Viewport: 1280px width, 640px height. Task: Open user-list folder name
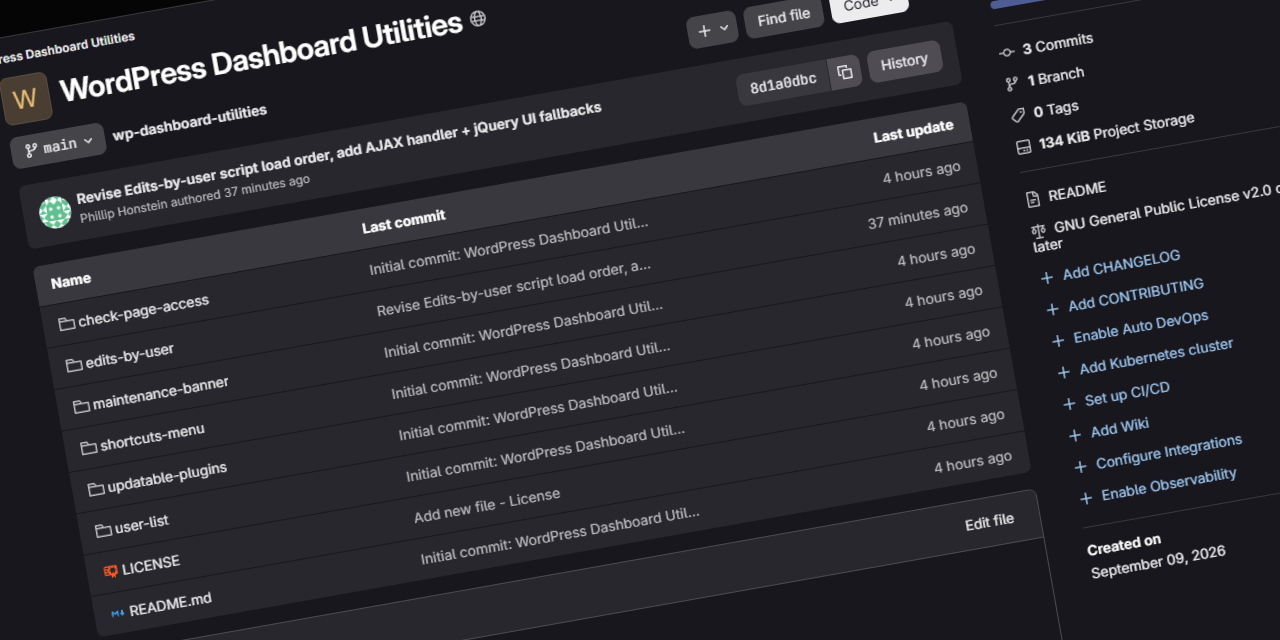[142, 523]
